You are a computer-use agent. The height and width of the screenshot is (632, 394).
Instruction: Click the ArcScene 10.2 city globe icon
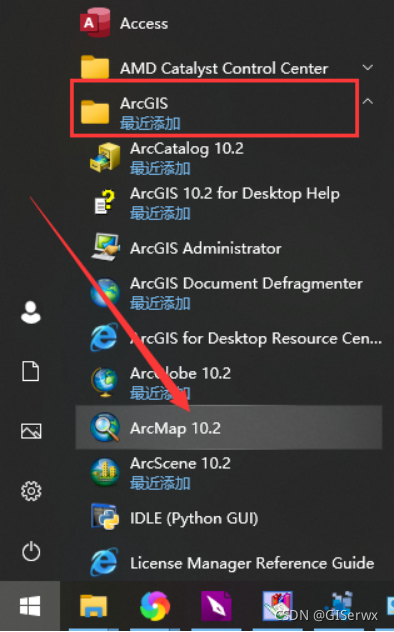[105, 472]
